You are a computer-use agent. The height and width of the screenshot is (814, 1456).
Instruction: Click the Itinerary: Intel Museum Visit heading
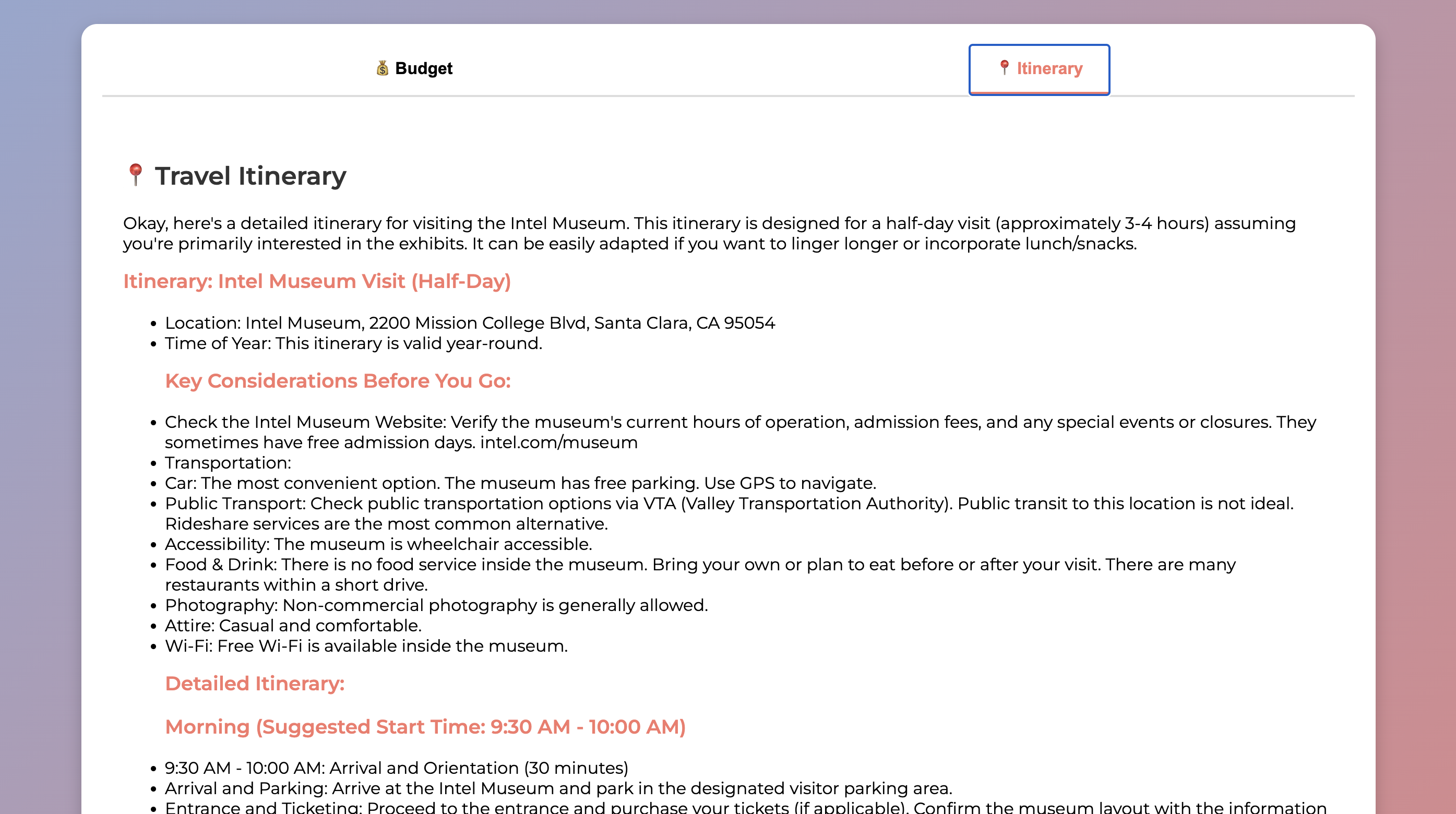click(317, 282)
